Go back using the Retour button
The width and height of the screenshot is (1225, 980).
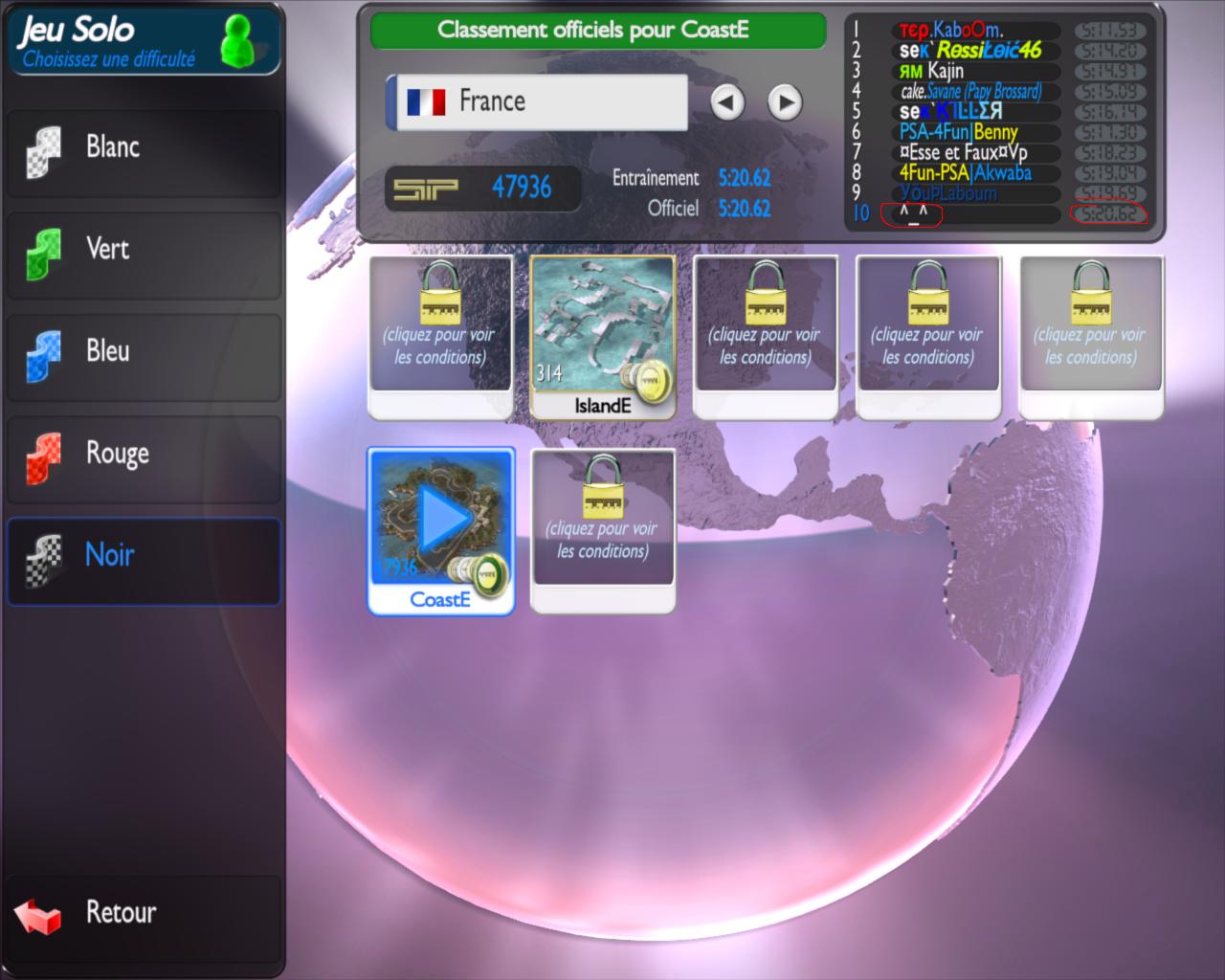click(x=144, y=913)
